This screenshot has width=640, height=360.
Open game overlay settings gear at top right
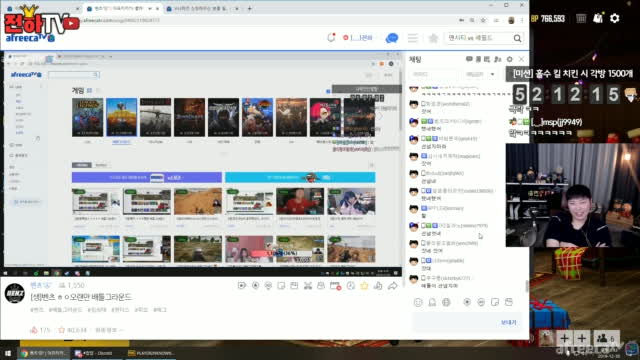click(x=615, y=18)
